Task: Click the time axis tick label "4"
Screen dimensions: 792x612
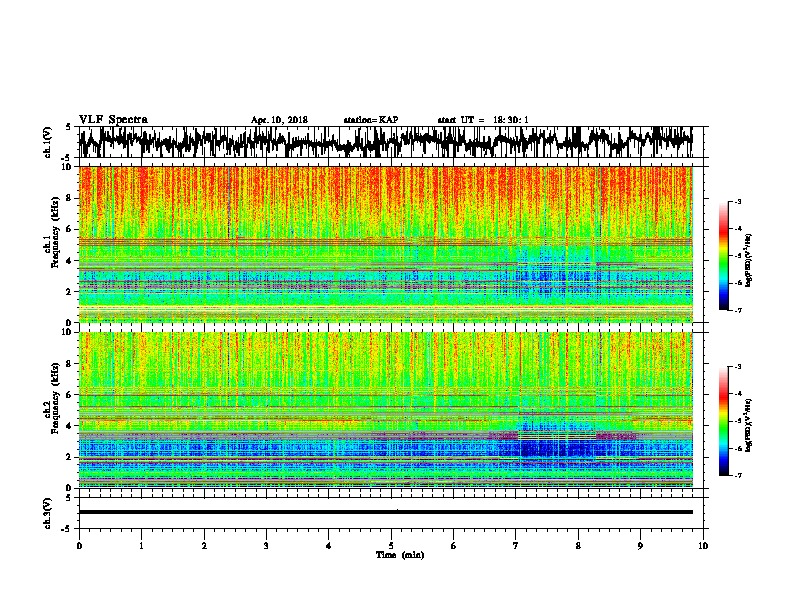Action: pyautogui.click(x=329, y=546)
